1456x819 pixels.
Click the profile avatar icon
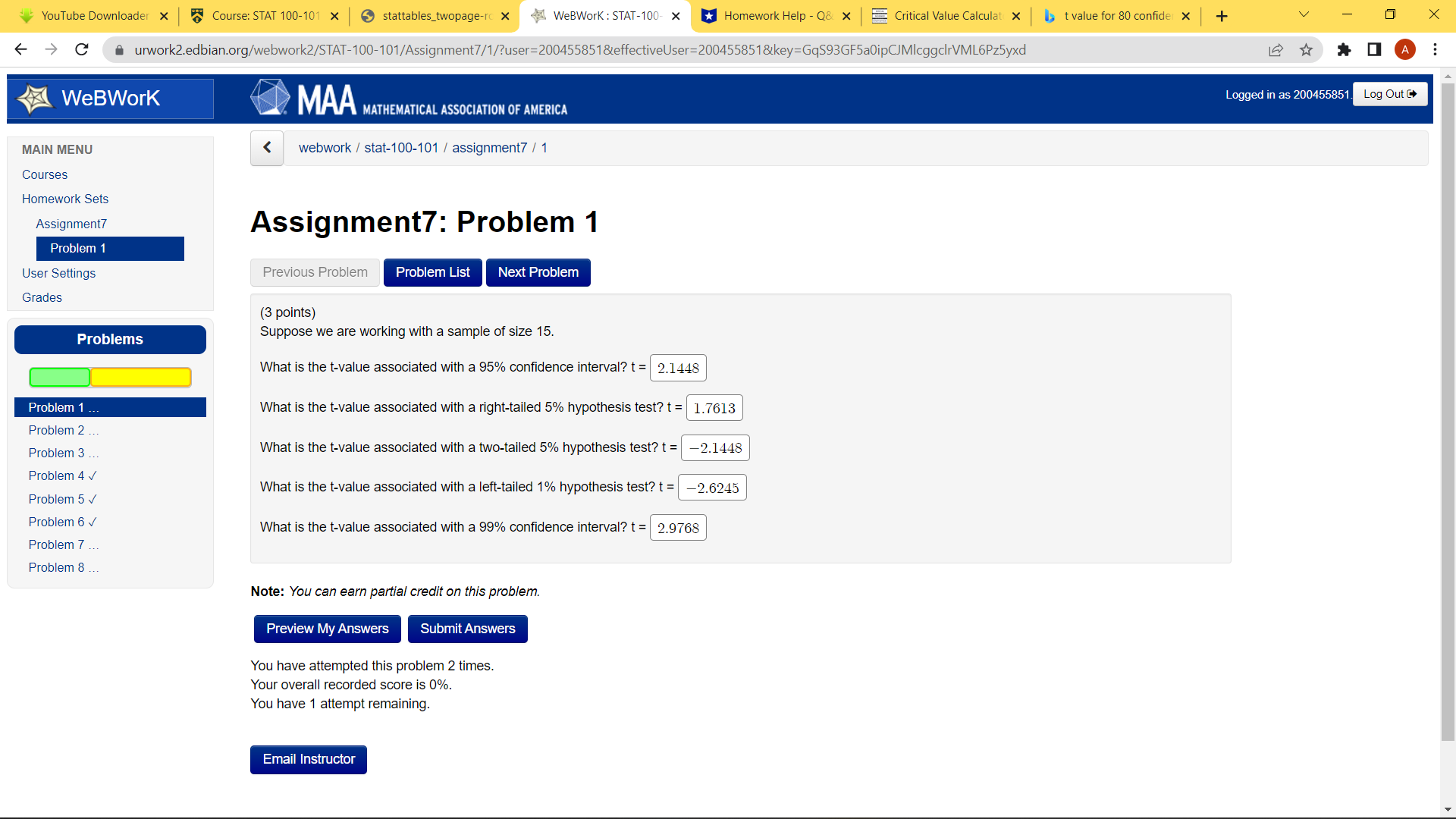click(1404, 50)
